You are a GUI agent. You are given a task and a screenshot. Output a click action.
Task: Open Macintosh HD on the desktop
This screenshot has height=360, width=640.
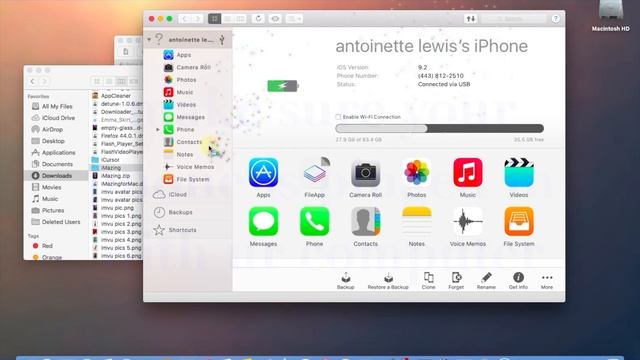click(x=611, y=16)
